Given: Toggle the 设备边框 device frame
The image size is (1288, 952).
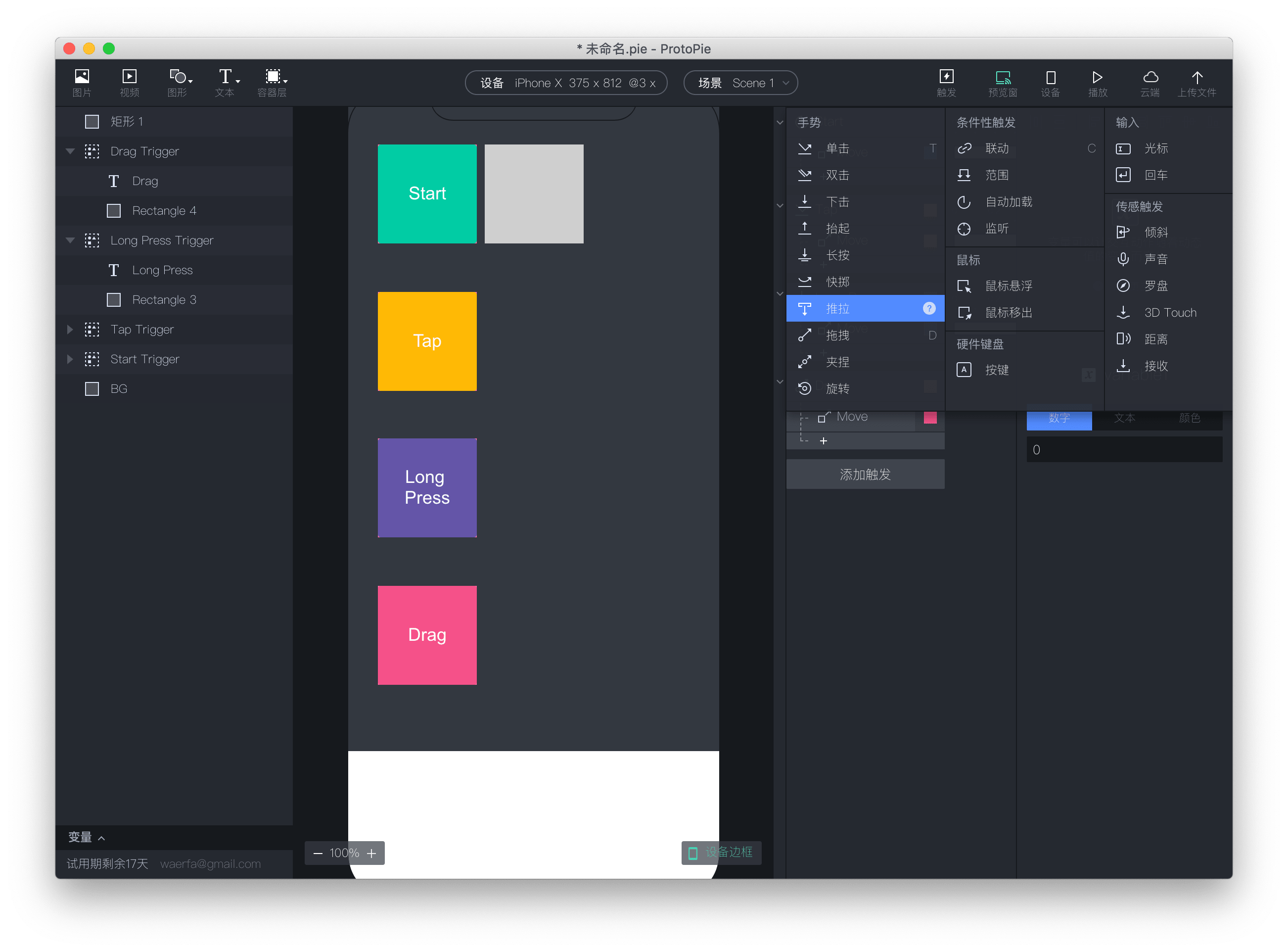Looking at the screenshot, I should (722, 853).
